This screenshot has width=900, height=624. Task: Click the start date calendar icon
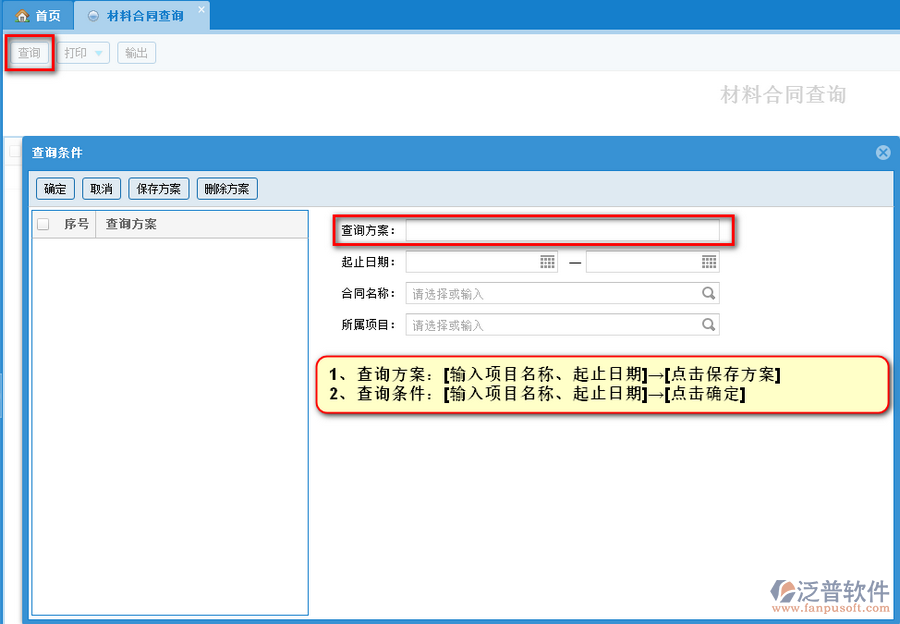pos(547,262)
